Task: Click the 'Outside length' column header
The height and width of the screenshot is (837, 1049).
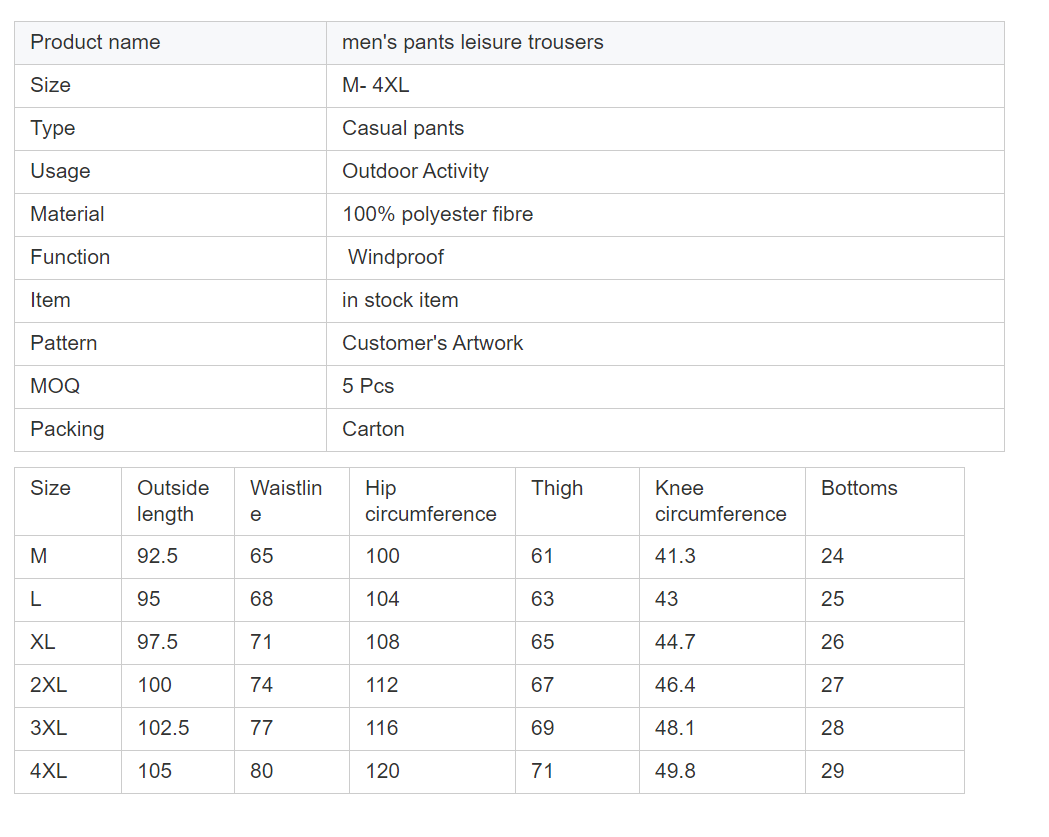Action: 173,501
